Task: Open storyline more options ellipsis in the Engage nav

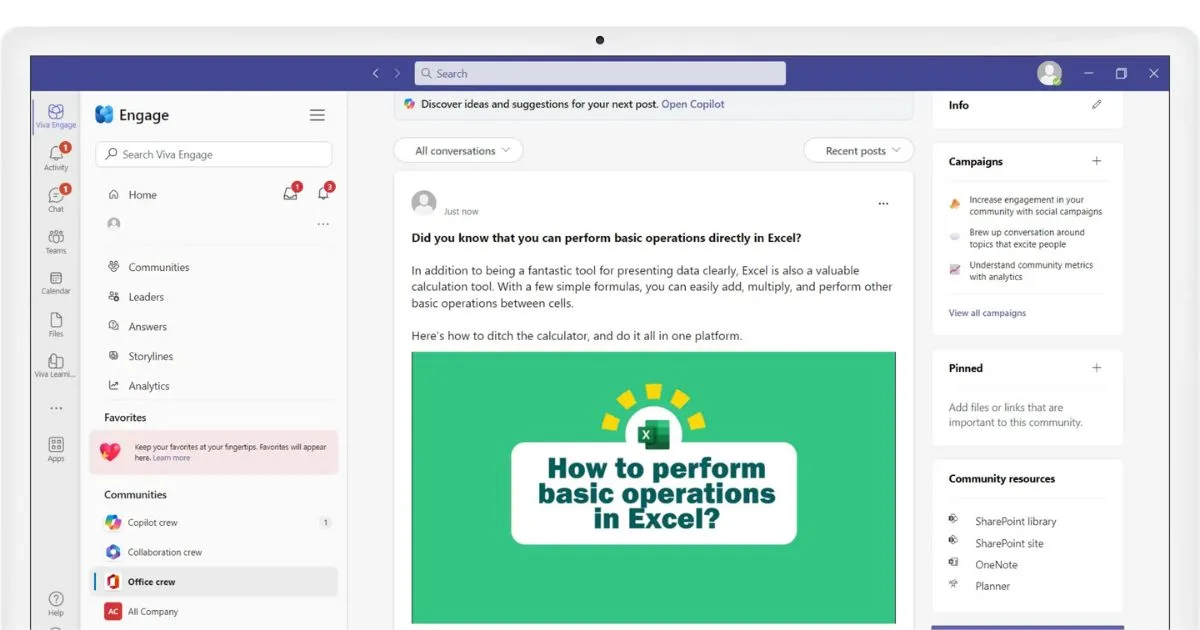Action: click(x=323, y=224)
